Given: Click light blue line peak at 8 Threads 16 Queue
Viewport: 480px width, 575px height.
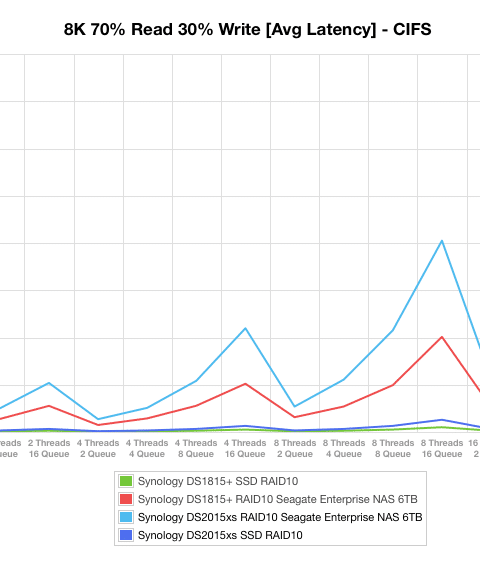Looking at the screenshot, I should pos(442,241).
